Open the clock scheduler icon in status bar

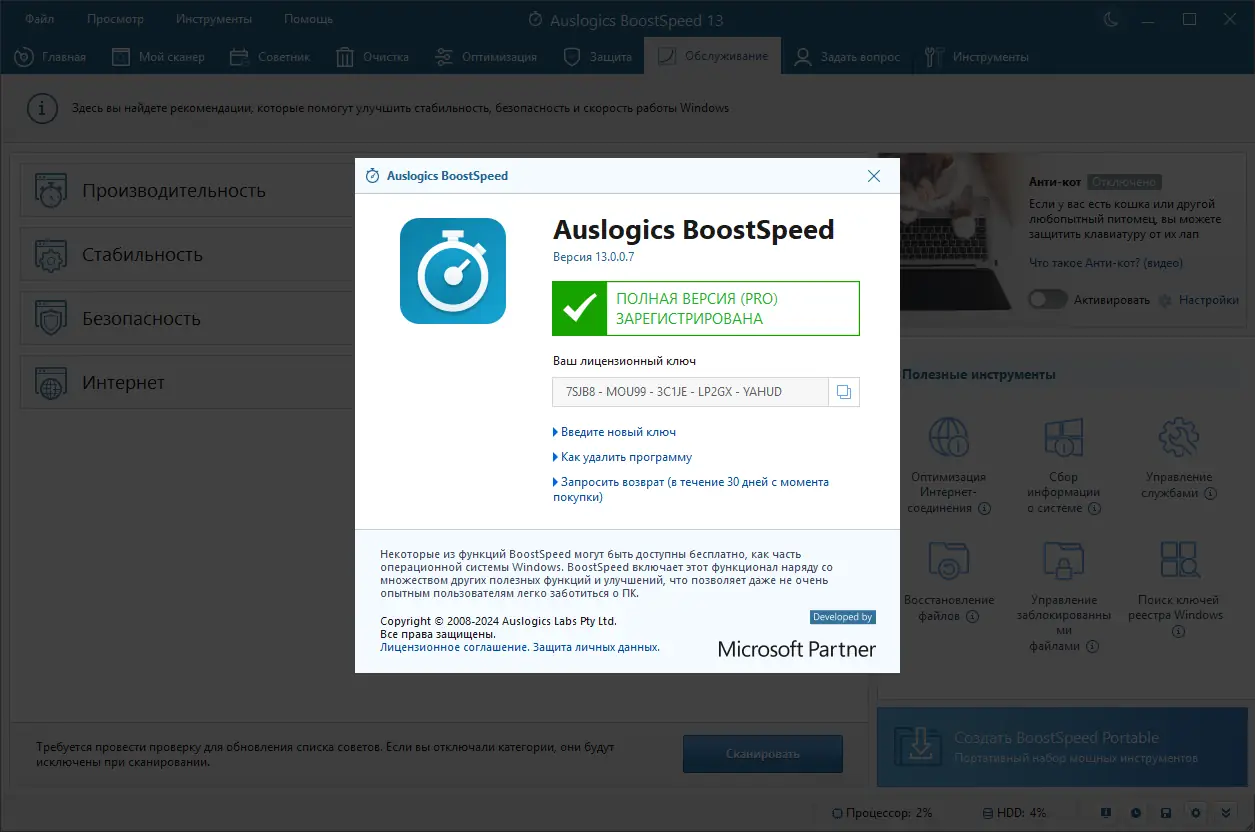(x=1136, y=812)
